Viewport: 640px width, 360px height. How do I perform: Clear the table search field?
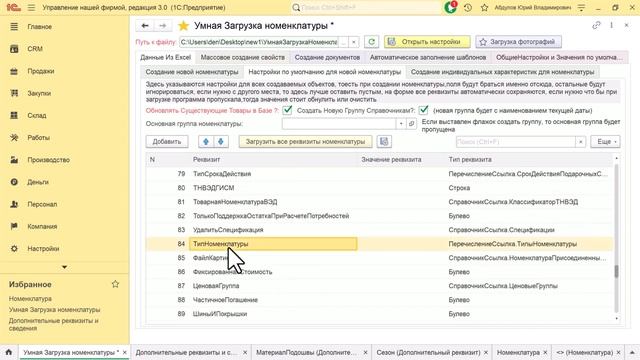coord(580,142)
